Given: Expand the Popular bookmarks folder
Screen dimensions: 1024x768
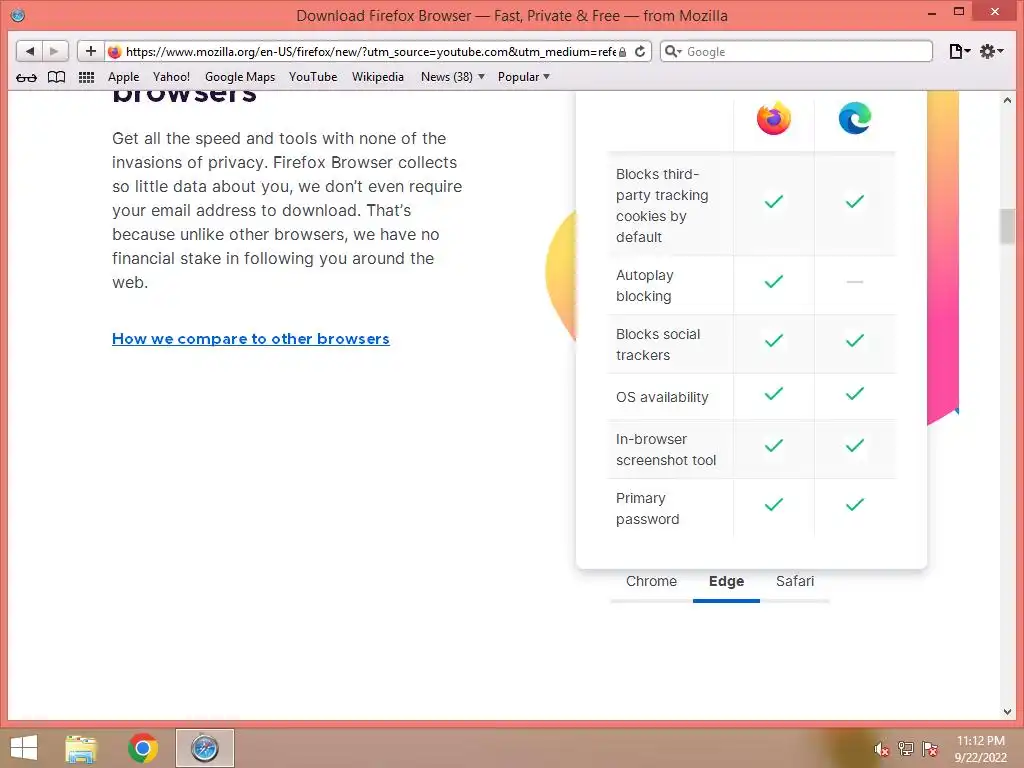Looking at the screenshot, I should pos(524,77).
